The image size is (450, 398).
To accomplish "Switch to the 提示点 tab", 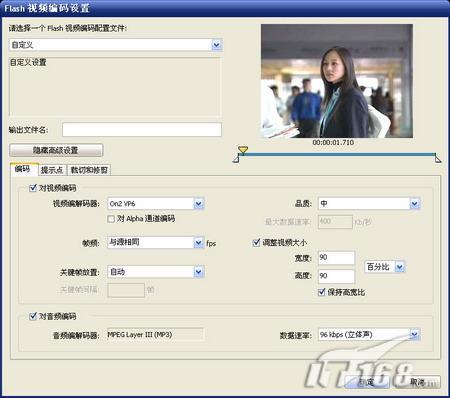I will tap(52, 170).
